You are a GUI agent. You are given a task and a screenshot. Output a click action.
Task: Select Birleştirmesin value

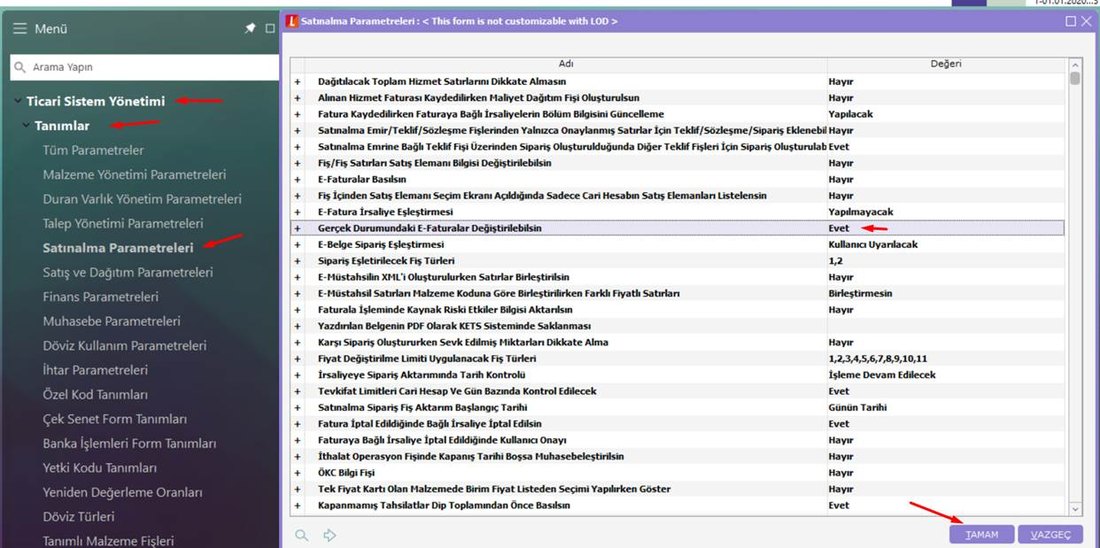(860, 293)
